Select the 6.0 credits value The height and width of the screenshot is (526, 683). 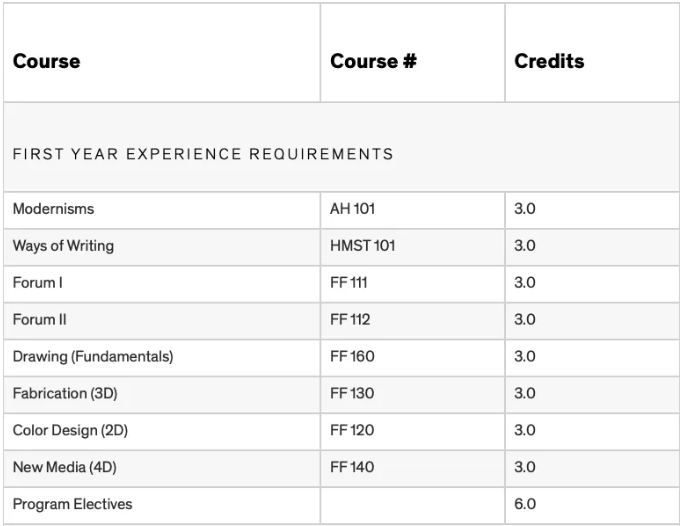525,504
